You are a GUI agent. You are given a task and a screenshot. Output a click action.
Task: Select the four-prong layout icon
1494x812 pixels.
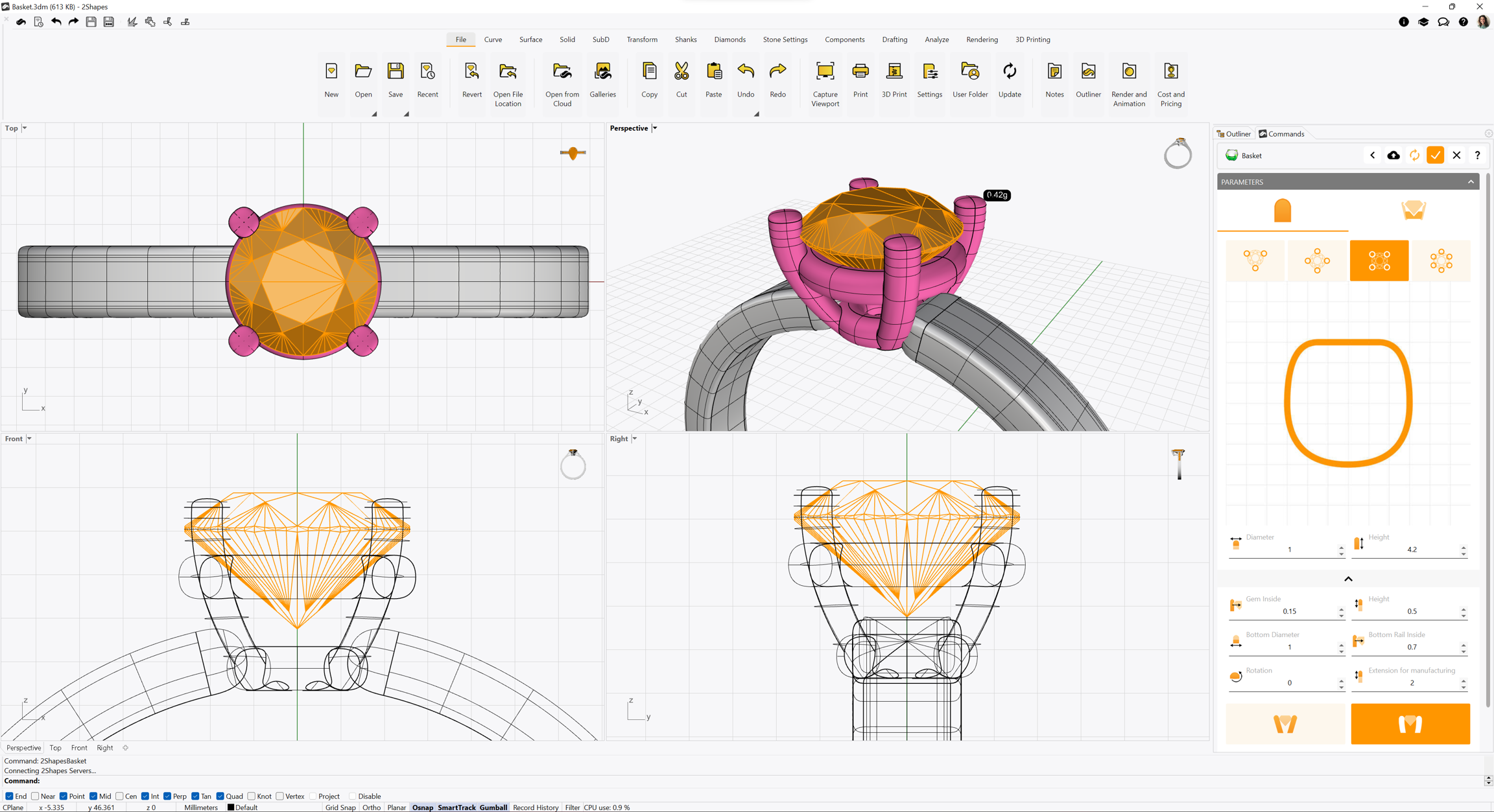click(1379, 261)
